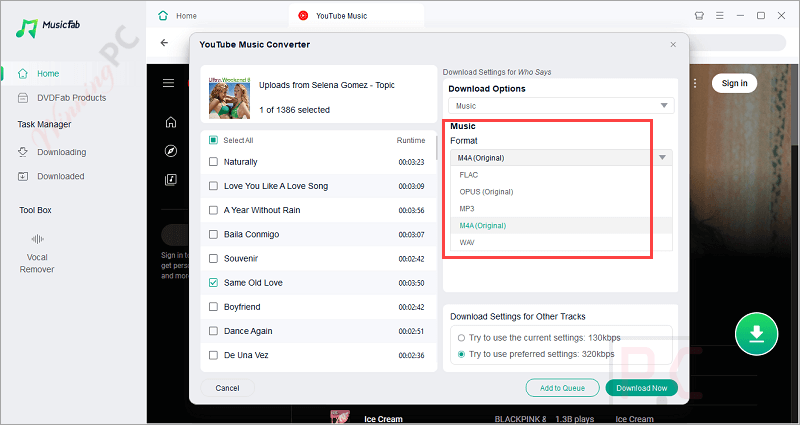Open the Downloaded task list
This screenshot has height=425, width=800.
point(51,177)
